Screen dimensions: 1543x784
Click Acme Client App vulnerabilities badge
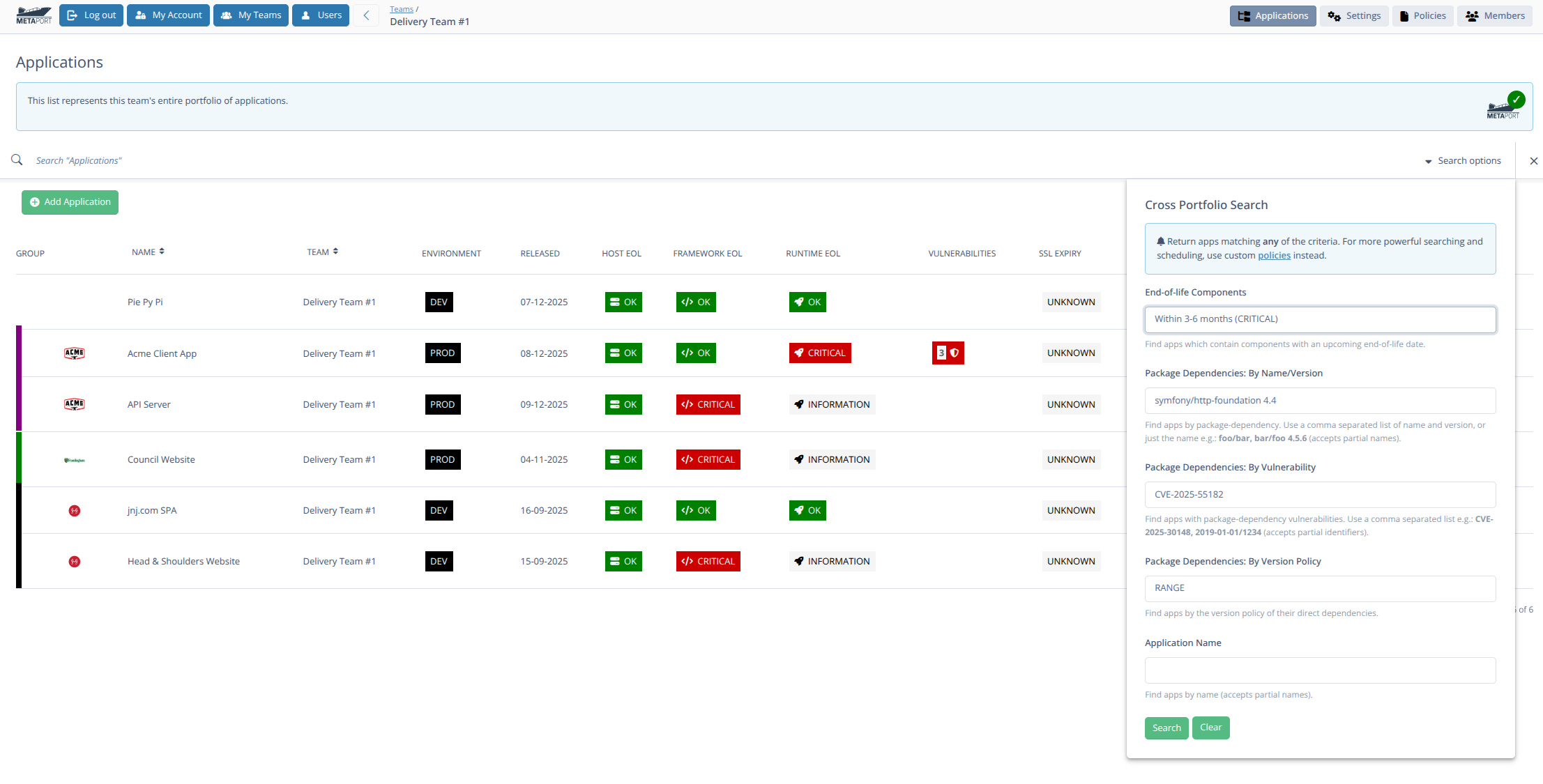pyautogui.click(x=948, y=353)
